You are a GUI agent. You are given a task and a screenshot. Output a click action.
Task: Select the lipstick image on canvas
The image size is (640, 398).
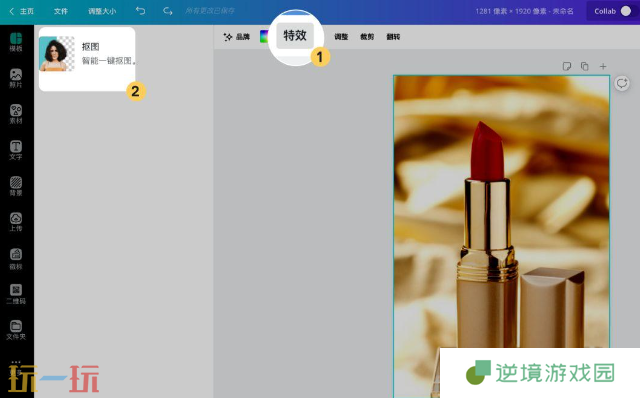pyautogui.click(x=501, y=236)
